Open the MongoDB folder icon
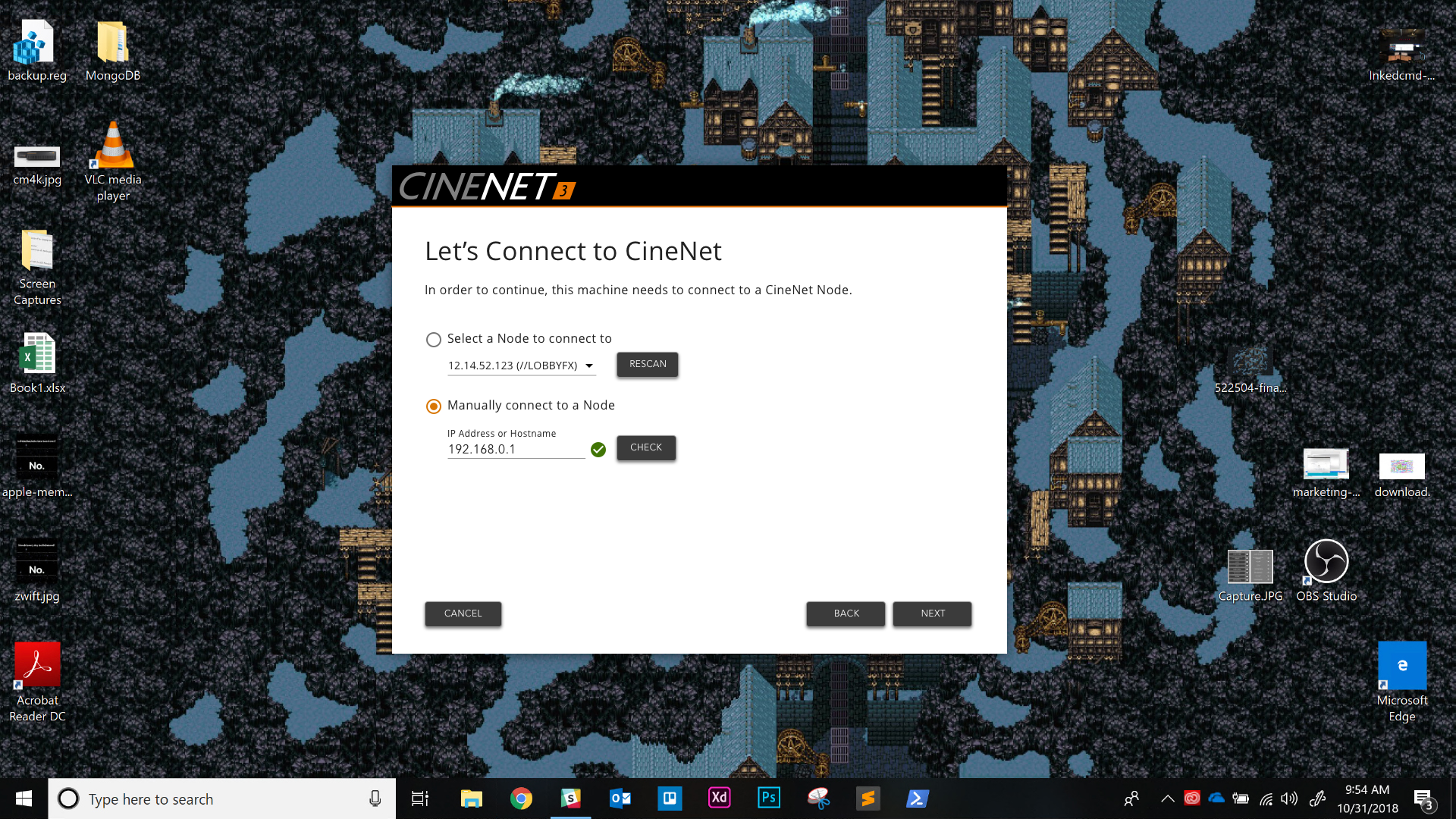This screenshot has width=1456, height=819. pos(113,51)
